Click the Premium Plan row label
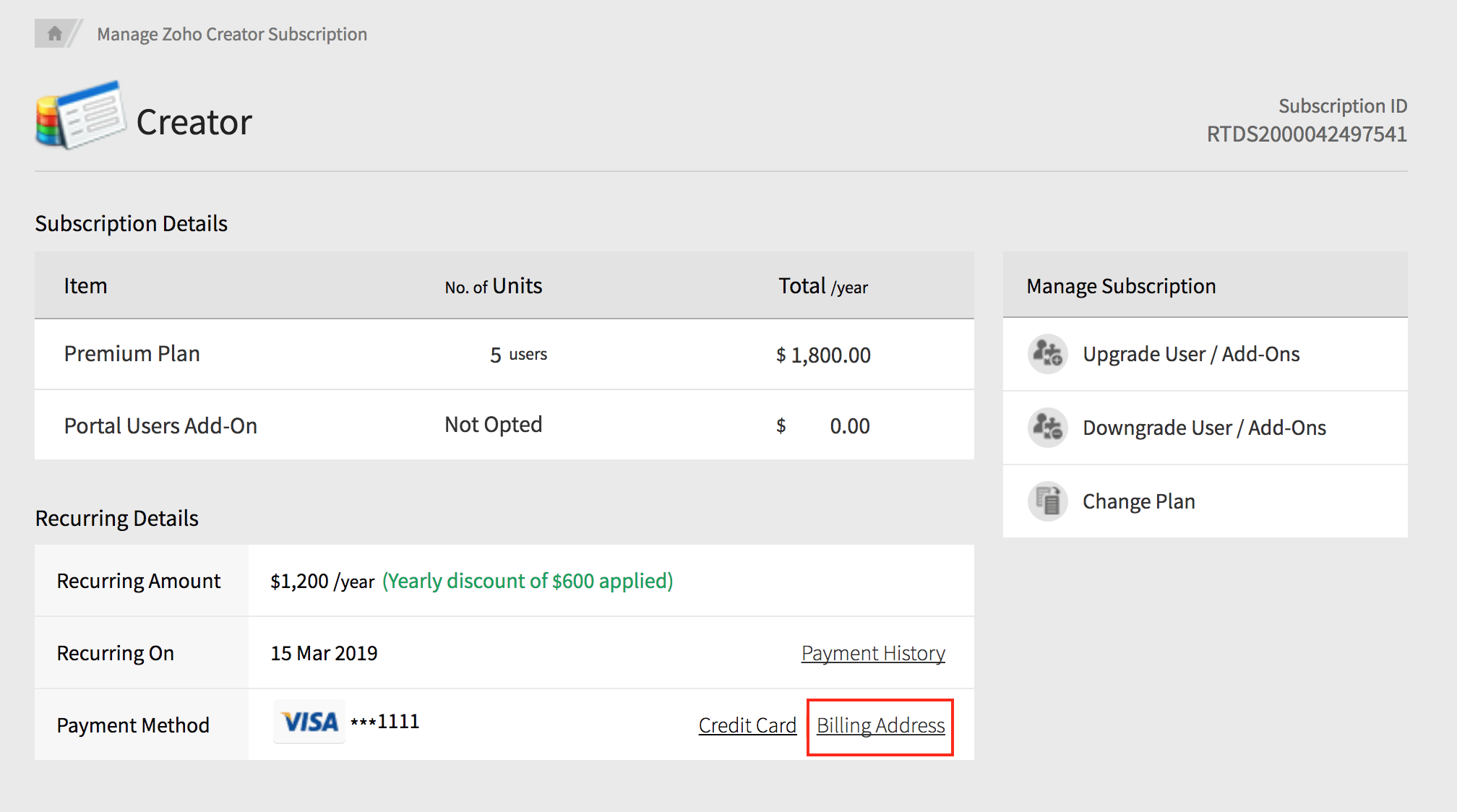 pyautogui.click(x=132, y=354)
